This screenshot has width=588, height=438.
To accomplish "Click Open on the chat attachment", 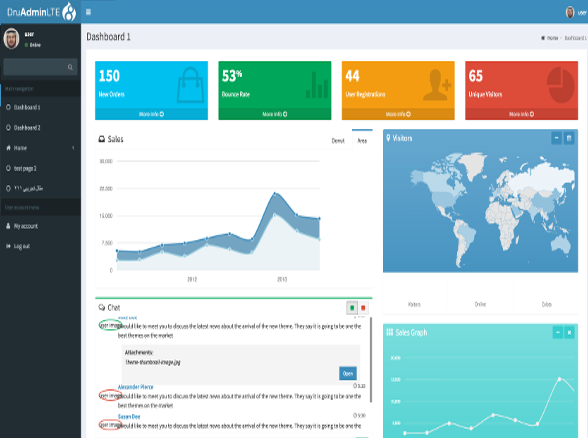I will (348, 374).
